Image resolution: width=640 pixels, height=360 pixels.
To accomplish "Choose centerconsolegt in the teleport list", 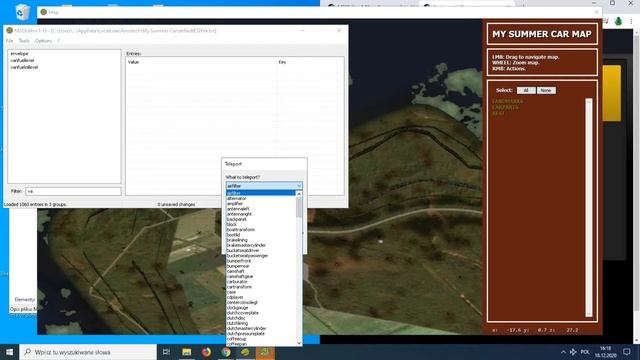I will tap(261, 302).
